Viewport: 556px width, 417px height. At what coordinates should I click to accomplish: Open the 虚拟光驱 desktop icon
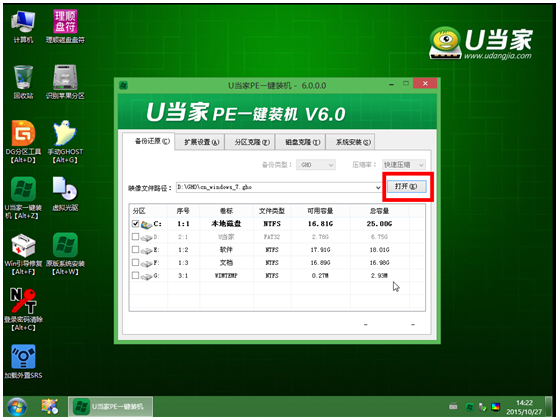[65, 194]
